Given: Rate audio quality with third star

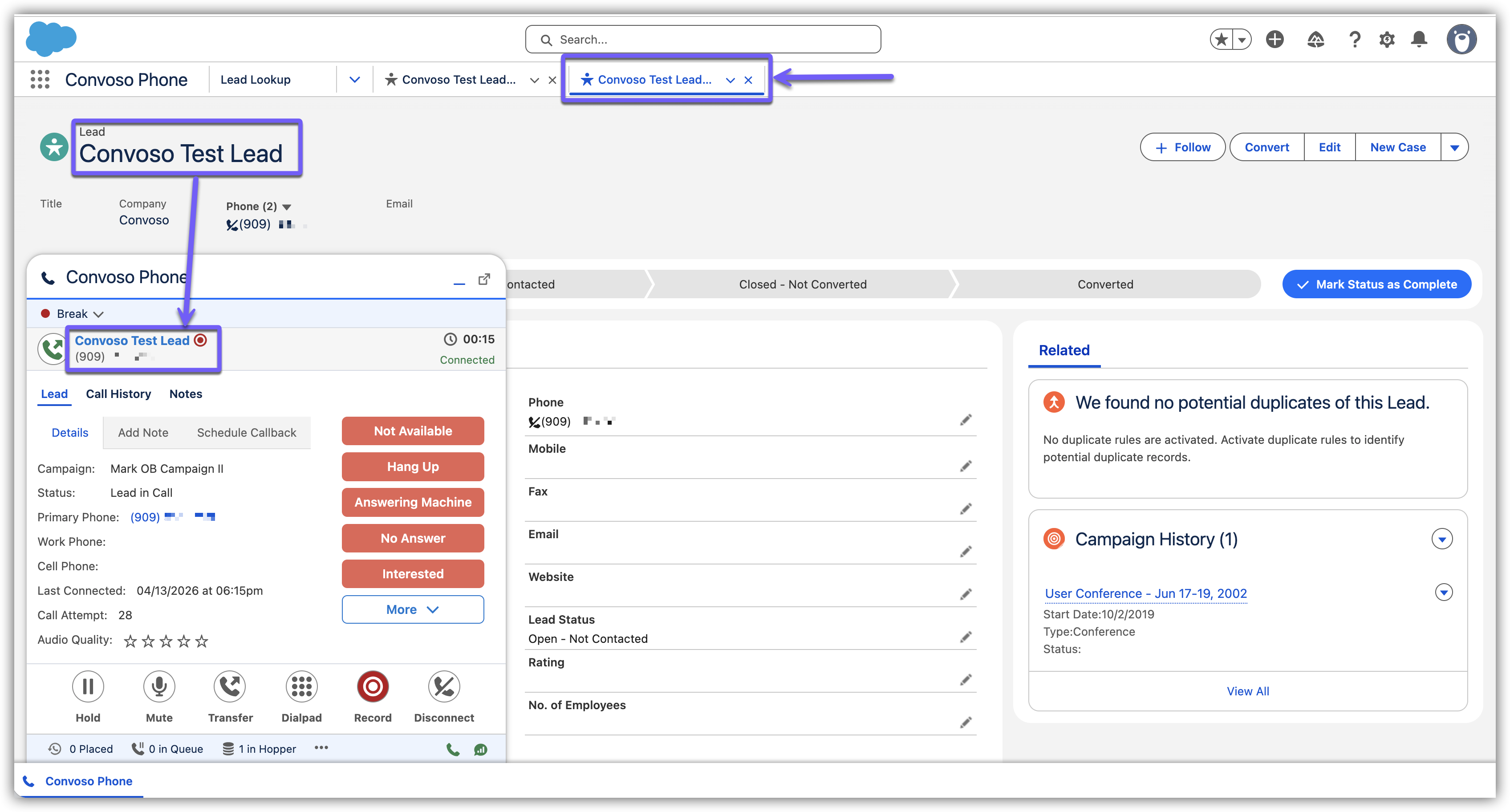Looking at the screenshot, I should point(166,641).
